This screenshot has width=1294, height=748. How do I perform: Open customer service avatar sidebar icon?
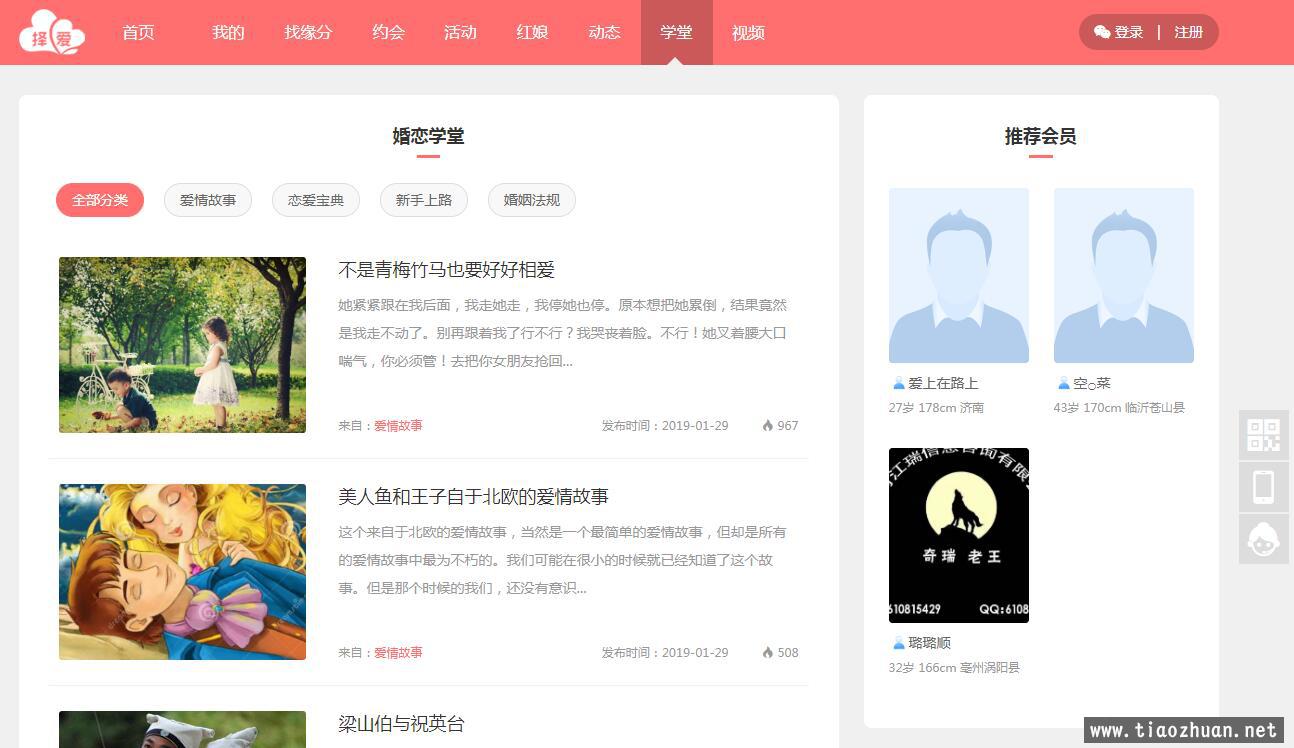coord(1264,539)
